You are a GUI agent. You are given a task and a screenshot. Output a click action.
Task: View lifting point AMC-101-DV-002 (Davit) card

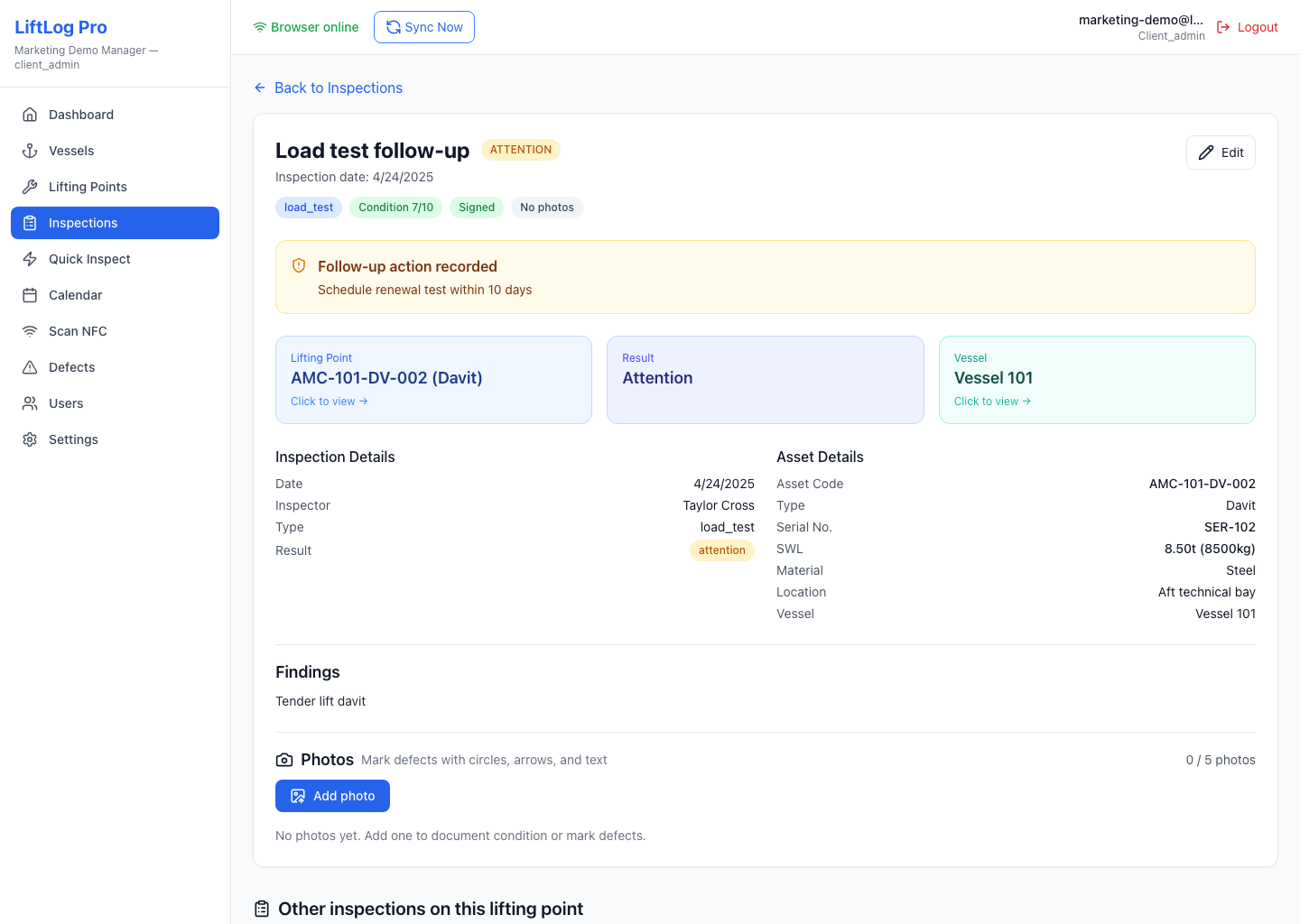433,380
